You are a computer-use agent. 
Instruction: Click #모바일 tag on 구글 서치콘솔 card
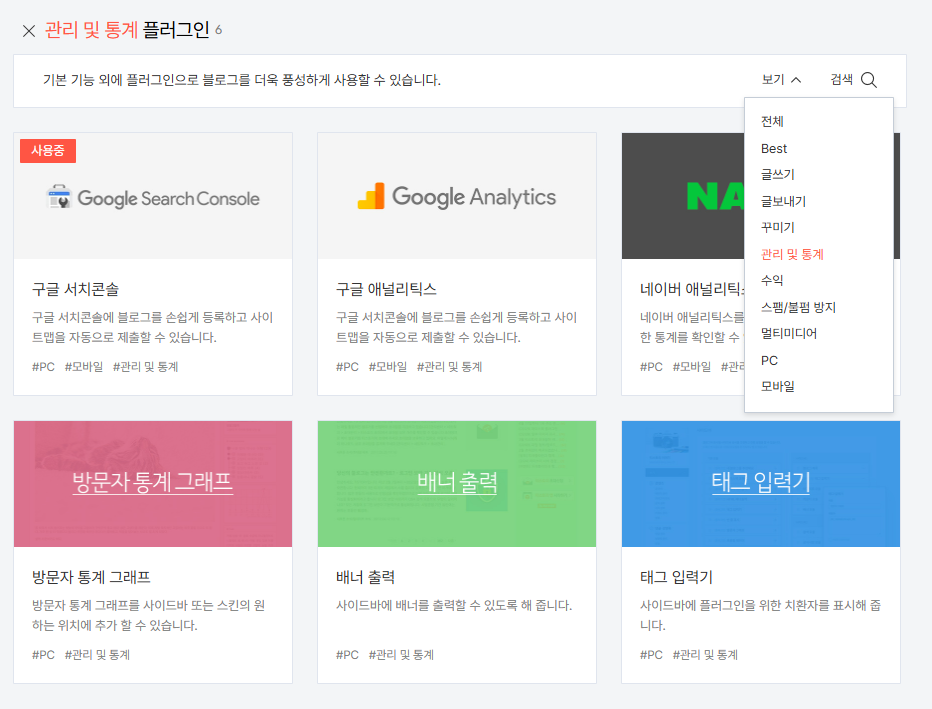(84, 367)
